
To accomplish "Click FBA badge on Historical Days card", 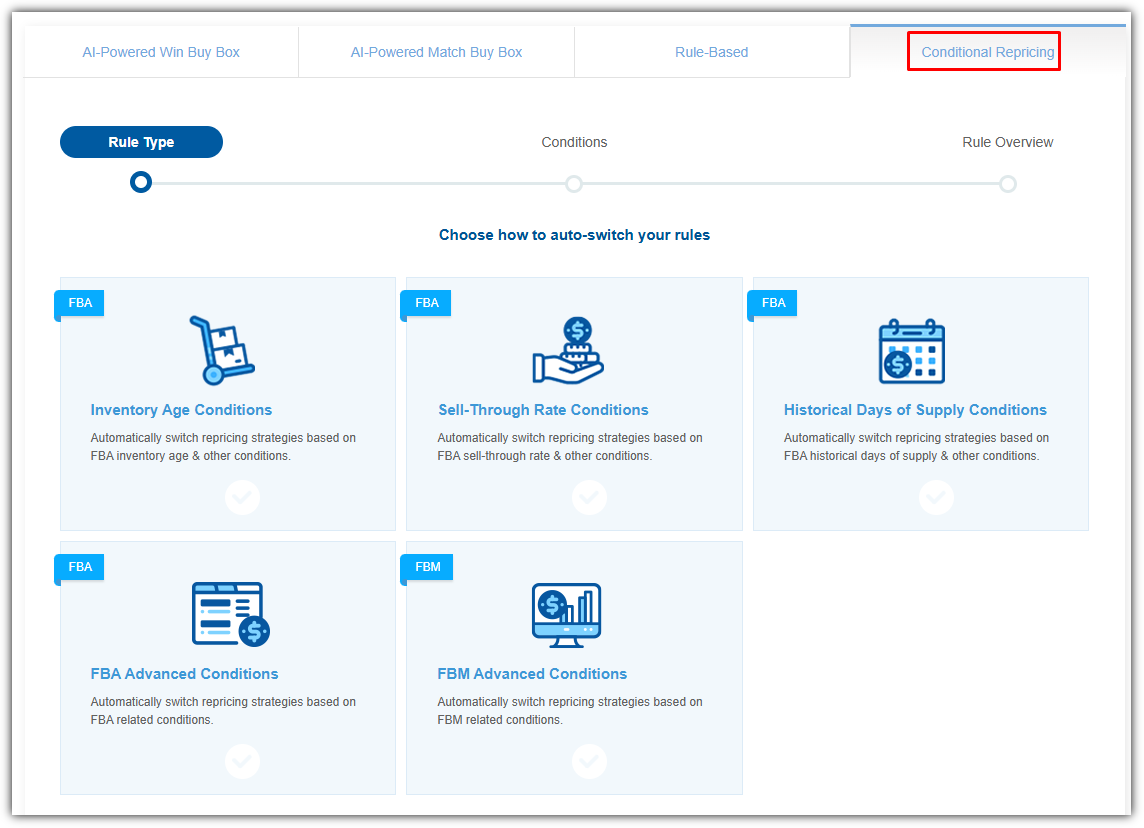I will coord(773,303).
